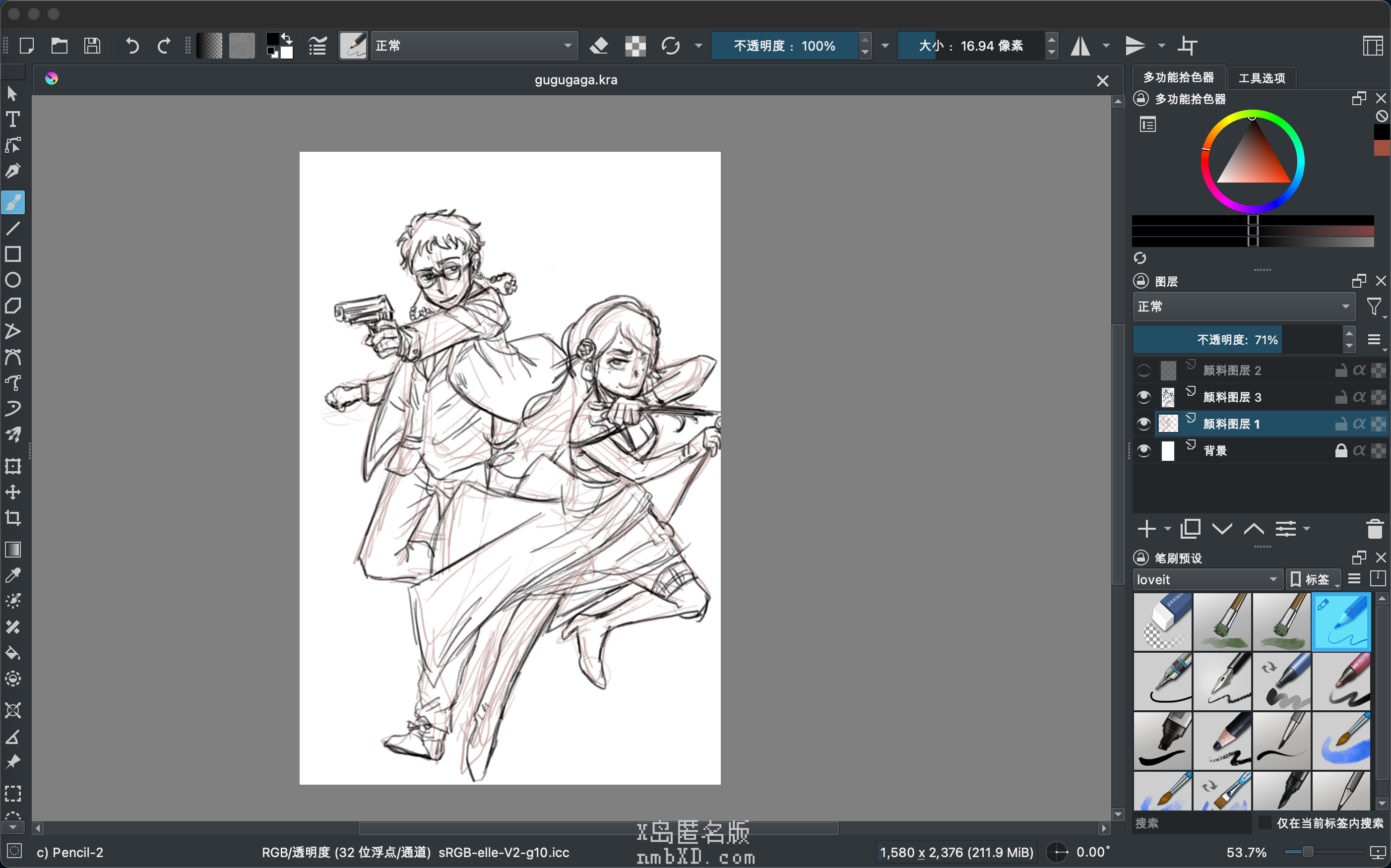Screen dimensions: 1391x868
Task: Delete layer with the trash icon
Action: click(x=1374, y=529)
